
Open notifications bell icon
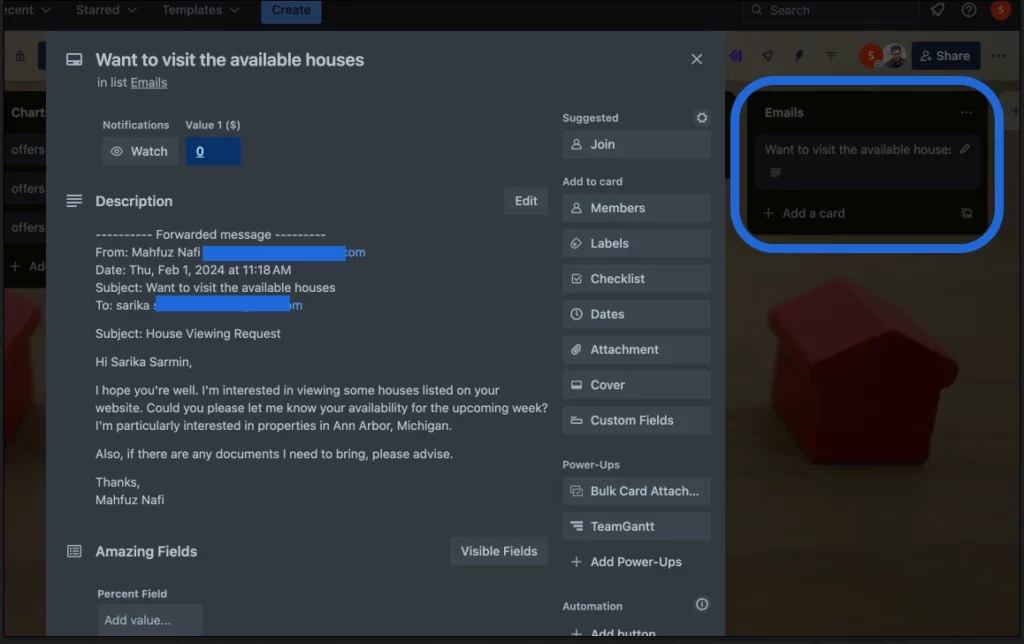937,10
